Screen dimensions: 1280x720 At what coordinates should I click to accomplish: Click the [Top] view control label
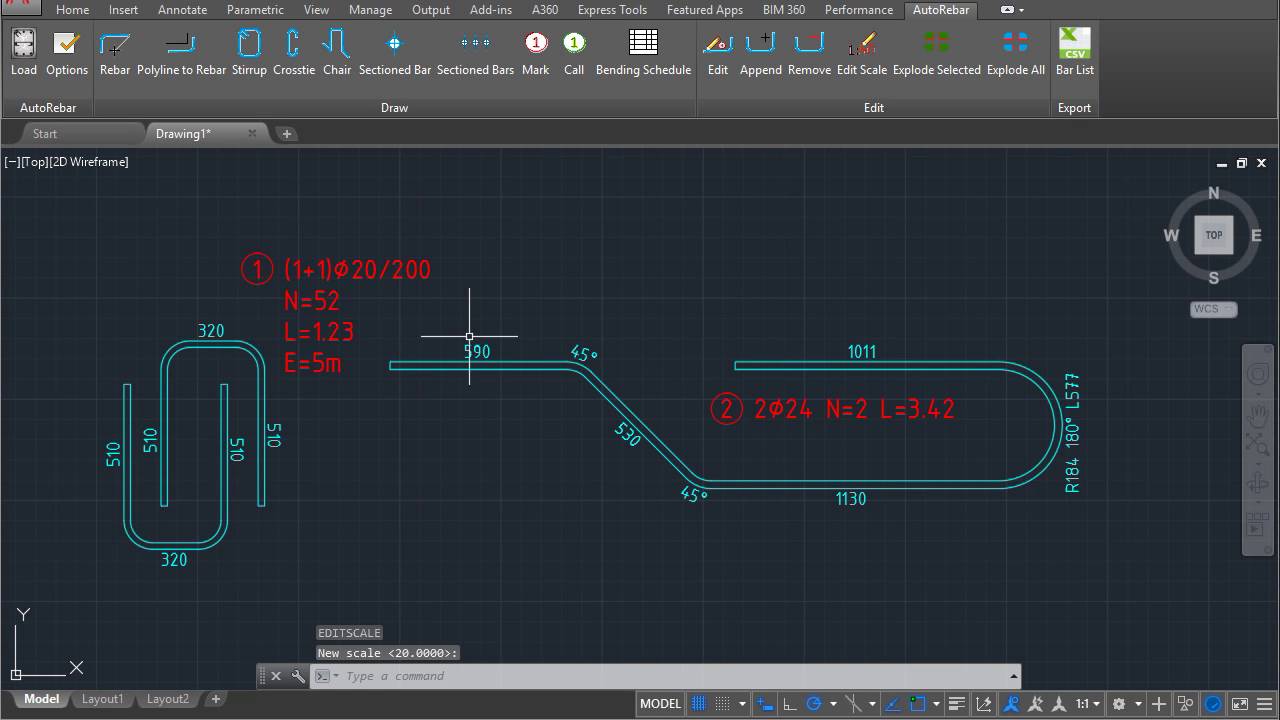tap(33, 162)
